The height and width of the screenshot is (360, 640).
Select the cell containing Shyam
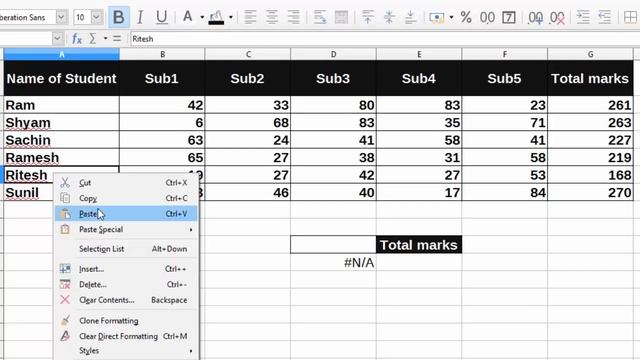[x=62, y=122]
